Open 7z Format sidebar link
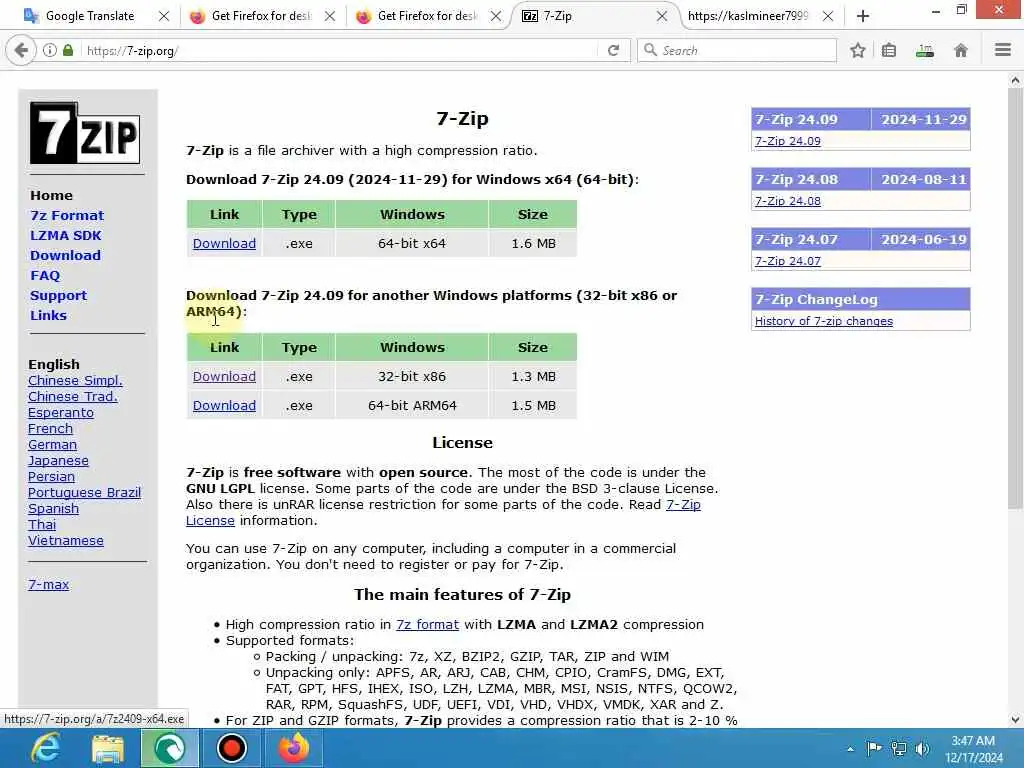 [x=67, y=216]
